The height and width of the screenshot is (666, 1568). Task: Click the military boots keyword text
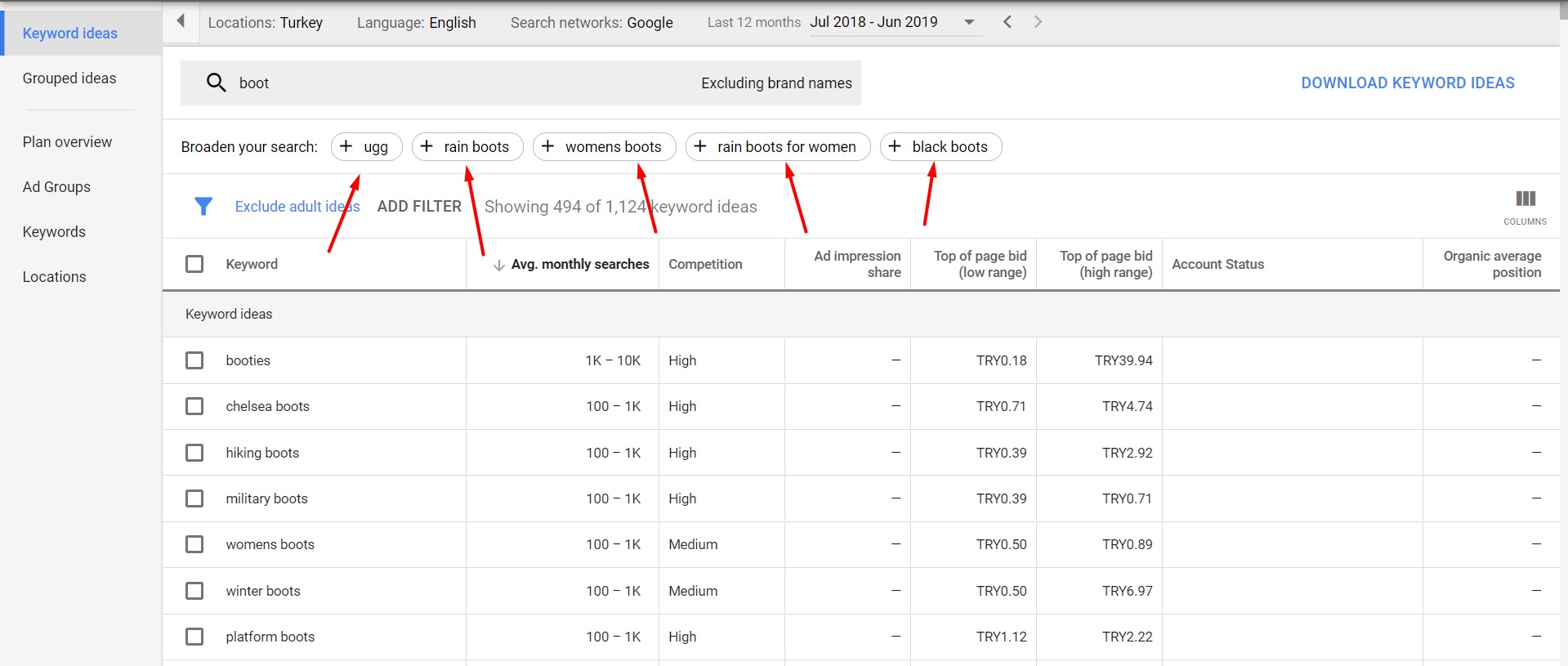(266, 498)
